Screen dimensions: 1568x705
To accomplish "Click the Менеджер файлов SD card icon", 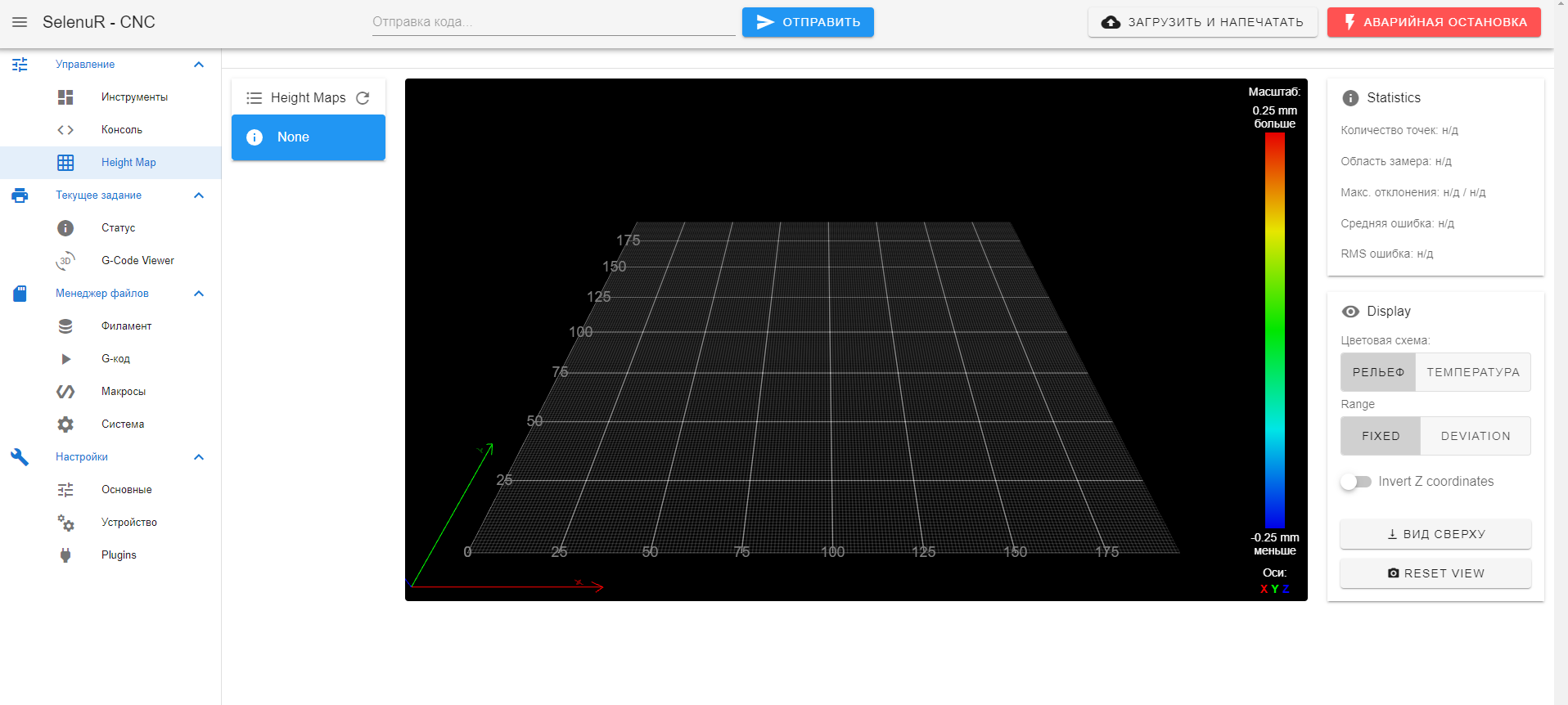I will [x=20, y=294].
